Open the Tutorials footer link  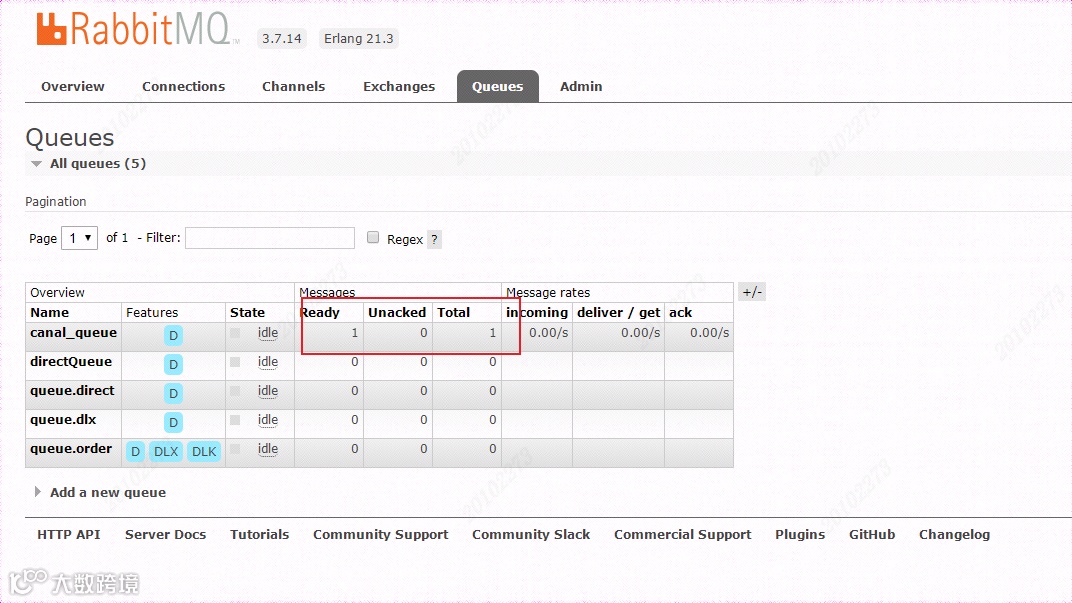point(259,535)
